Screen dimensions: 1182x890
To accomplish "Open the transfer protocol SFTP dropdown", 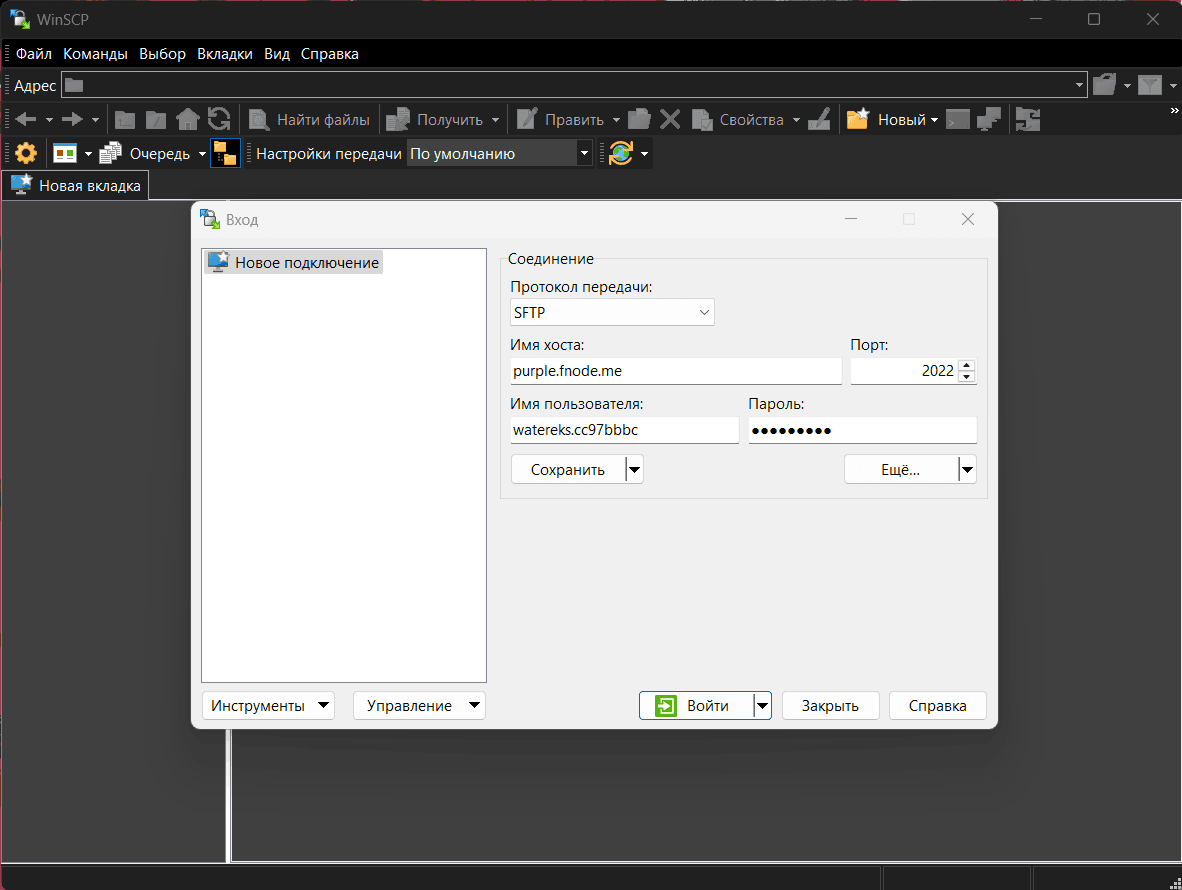I will point(612,313).
